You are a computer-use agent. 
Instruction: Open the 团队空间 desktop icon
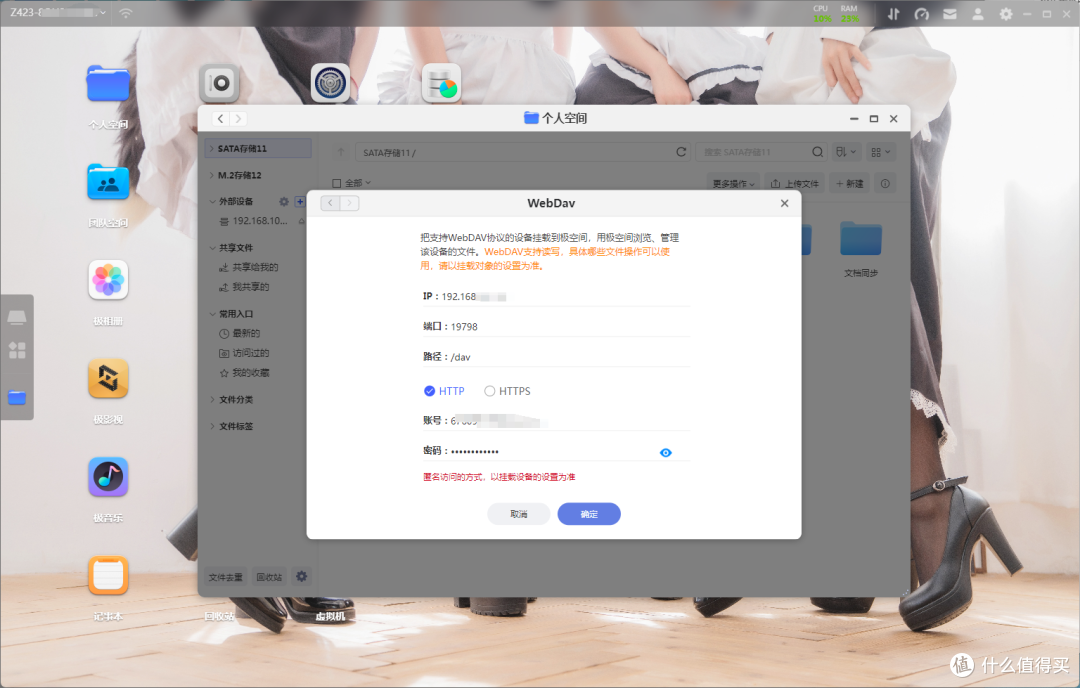point(107,183)
